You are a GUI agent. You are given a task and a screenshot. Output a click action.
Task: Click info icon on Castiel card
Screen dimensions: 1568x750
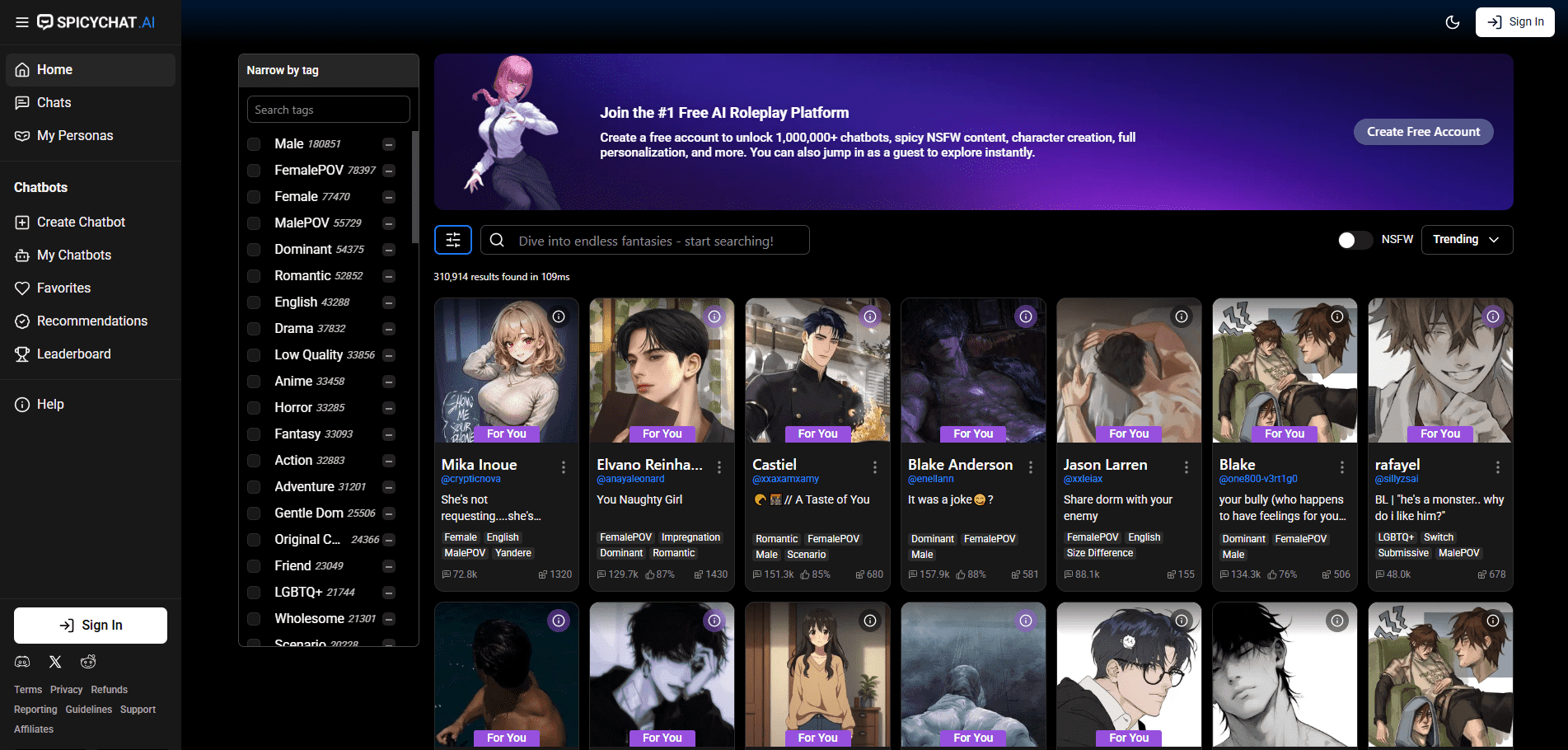(870, 316)
